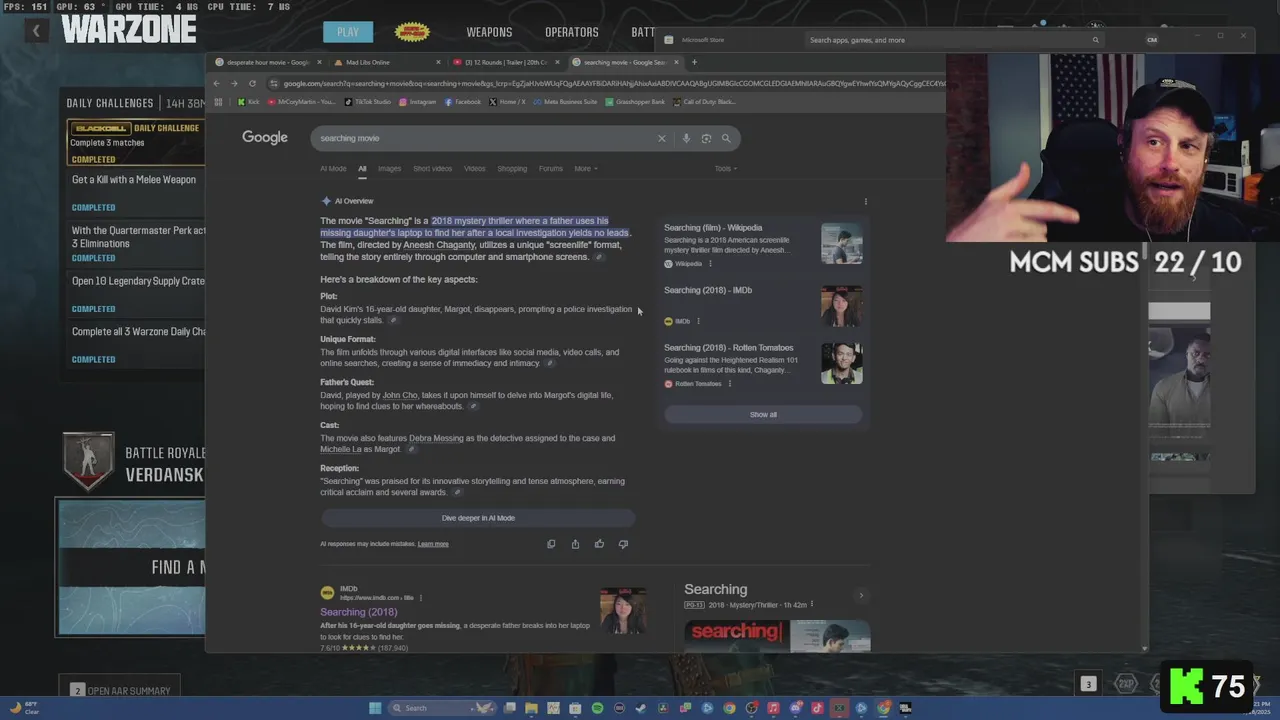Open the Grasshopper Bank bookmark
Image resolution: width=1280 pixels, height=720 pixels.
[x=636, y=101]
